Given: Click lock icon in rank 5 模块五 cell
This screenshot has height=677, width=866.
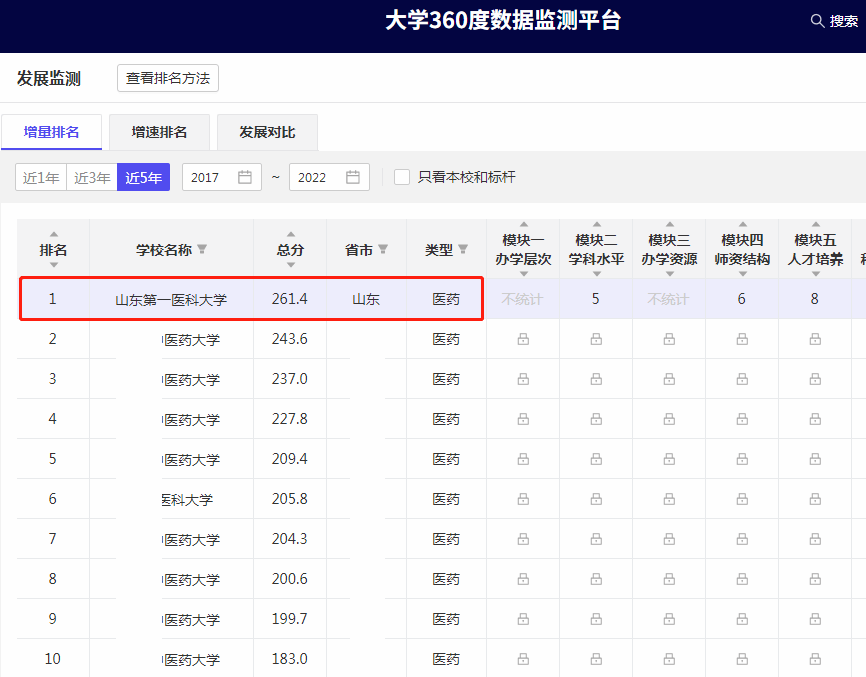Looking at the screenshot, I should (815, 460).
